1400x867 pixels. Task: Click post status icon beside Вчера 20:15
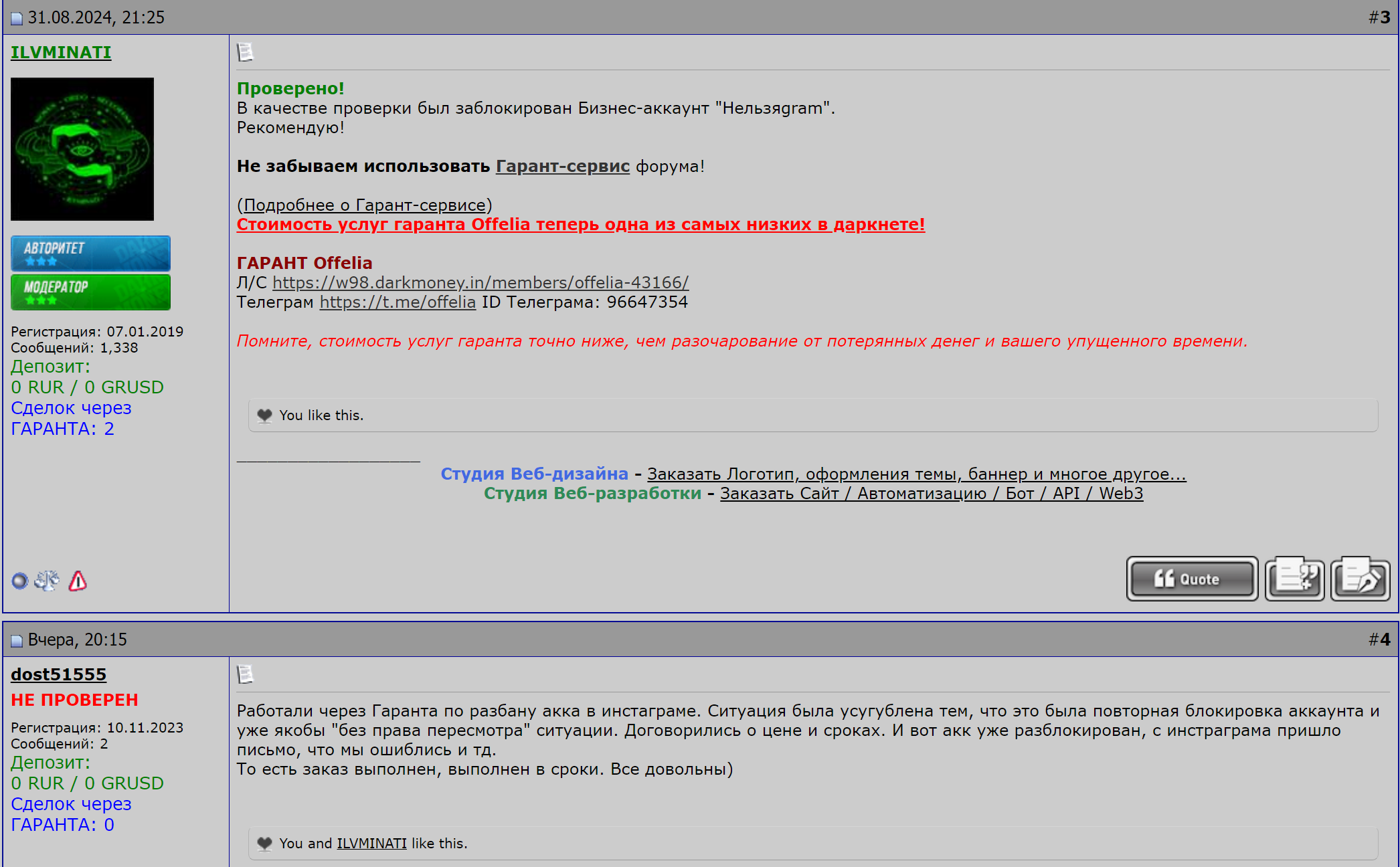(x=17, y=641)
